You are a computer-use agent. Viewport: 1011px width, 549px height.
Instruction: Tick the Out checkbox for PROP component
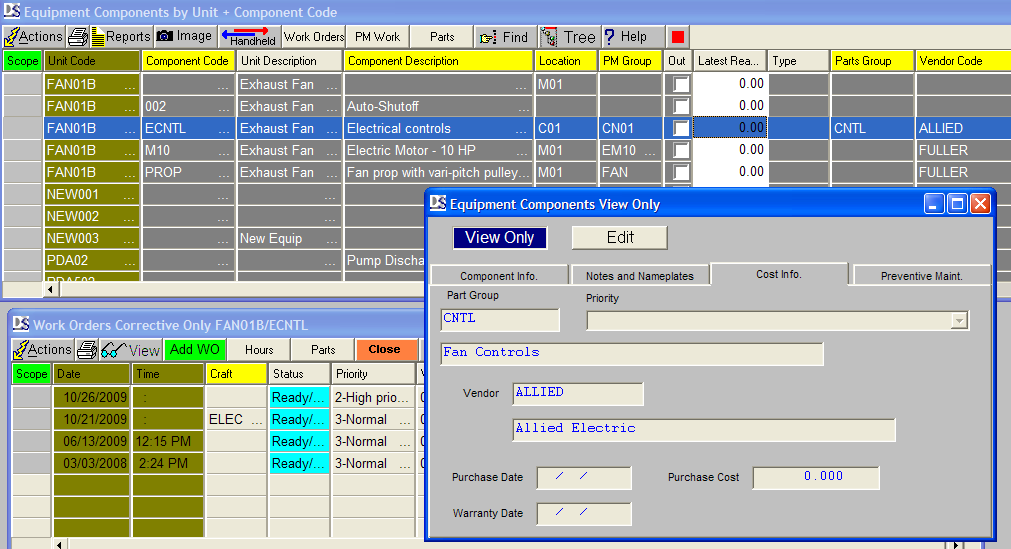click(681, 173)
